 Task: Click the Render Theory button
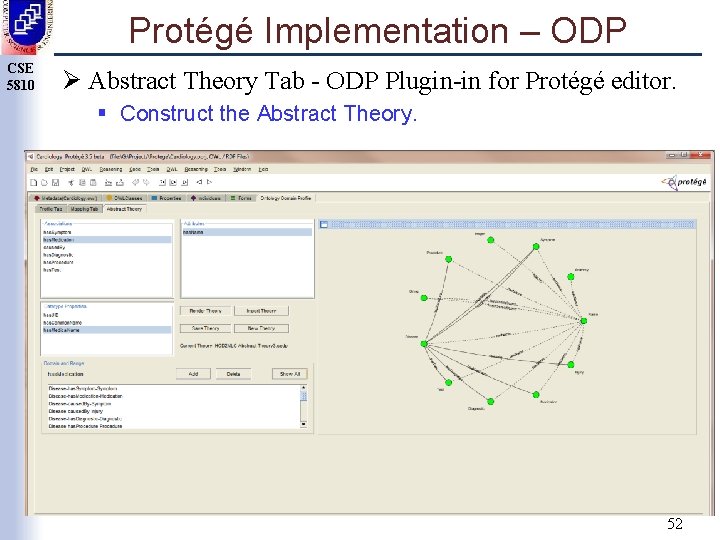pyautogui.click(x=205, y=311)
